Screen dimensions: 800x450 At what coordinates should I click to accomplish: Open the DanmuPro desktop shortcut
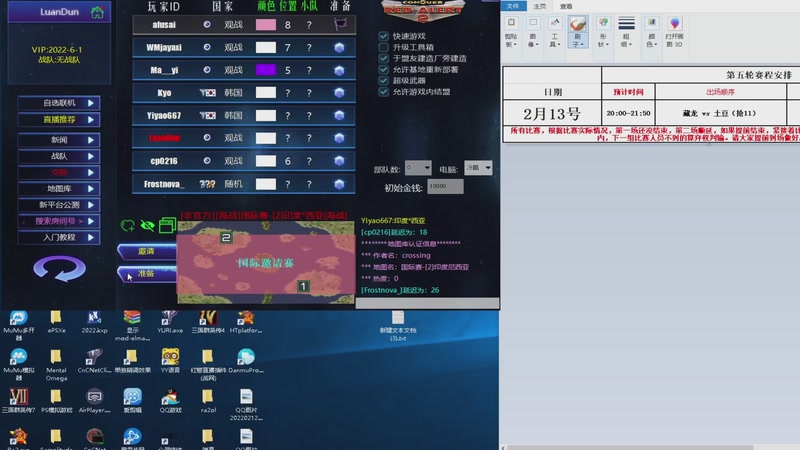tap(246, 361)
